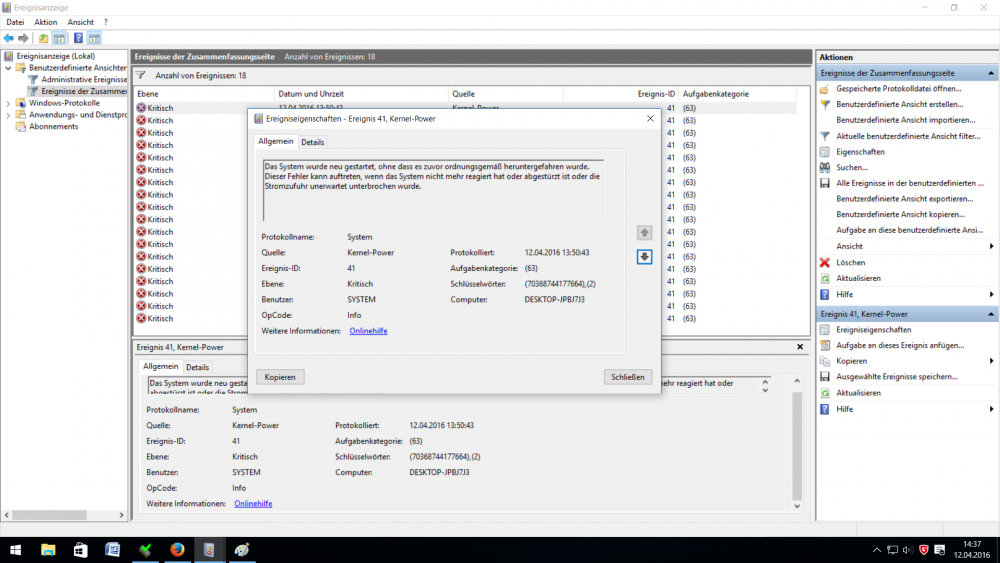Click Benutzerdefinierte Ansicht erstellen funnel action
Viewport: 1000px width, 563px height.
pyautogui.click(x=899, y=104)
